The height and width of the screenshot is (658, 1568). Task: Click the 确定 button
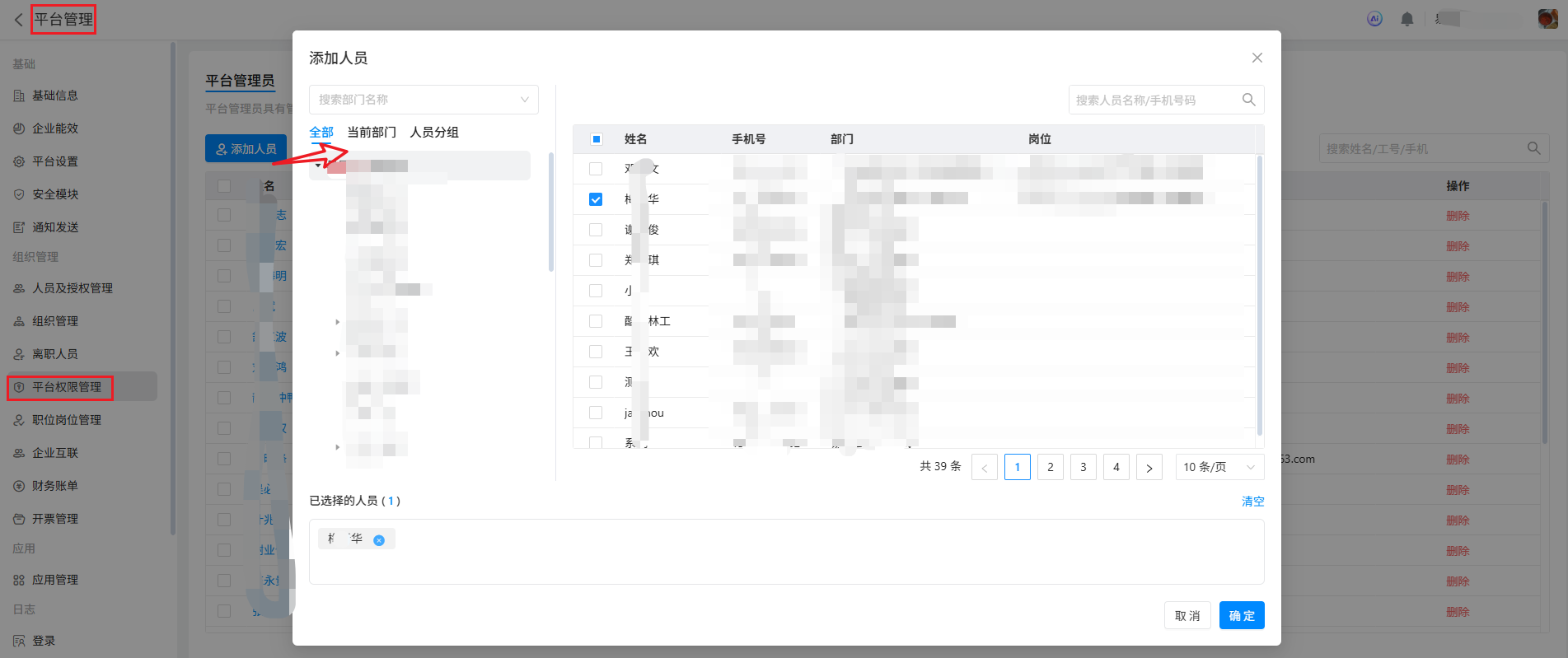[x=1241, y=615]
